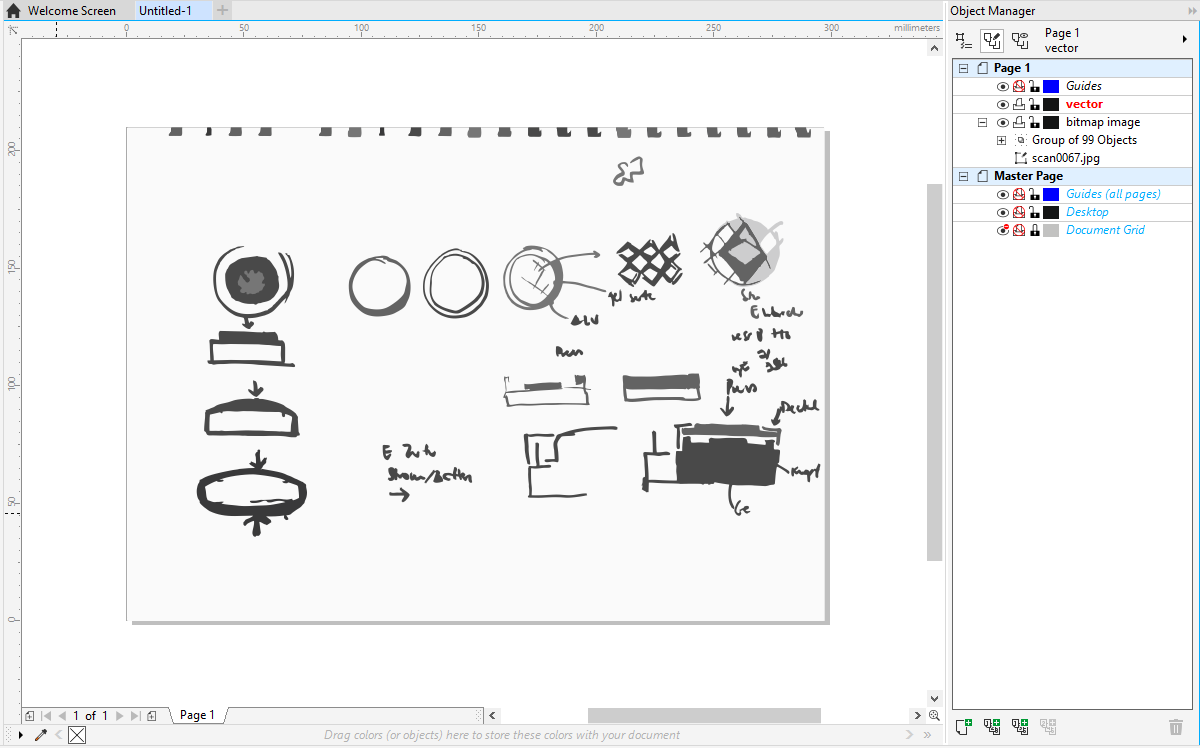Screen dimensions: 1200x748
Task: Click the Page 1 page icon in tree
Action: point(982,68)
